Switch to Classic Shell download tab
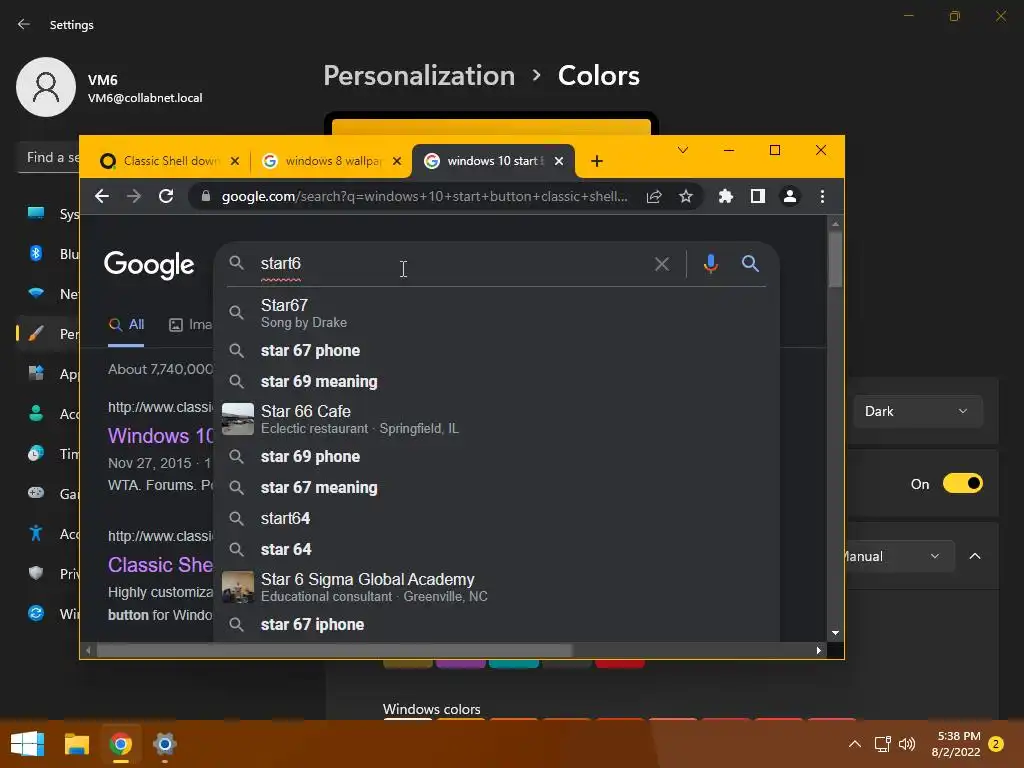Viewport: 1024px width, 768px height. coord(170,161)
